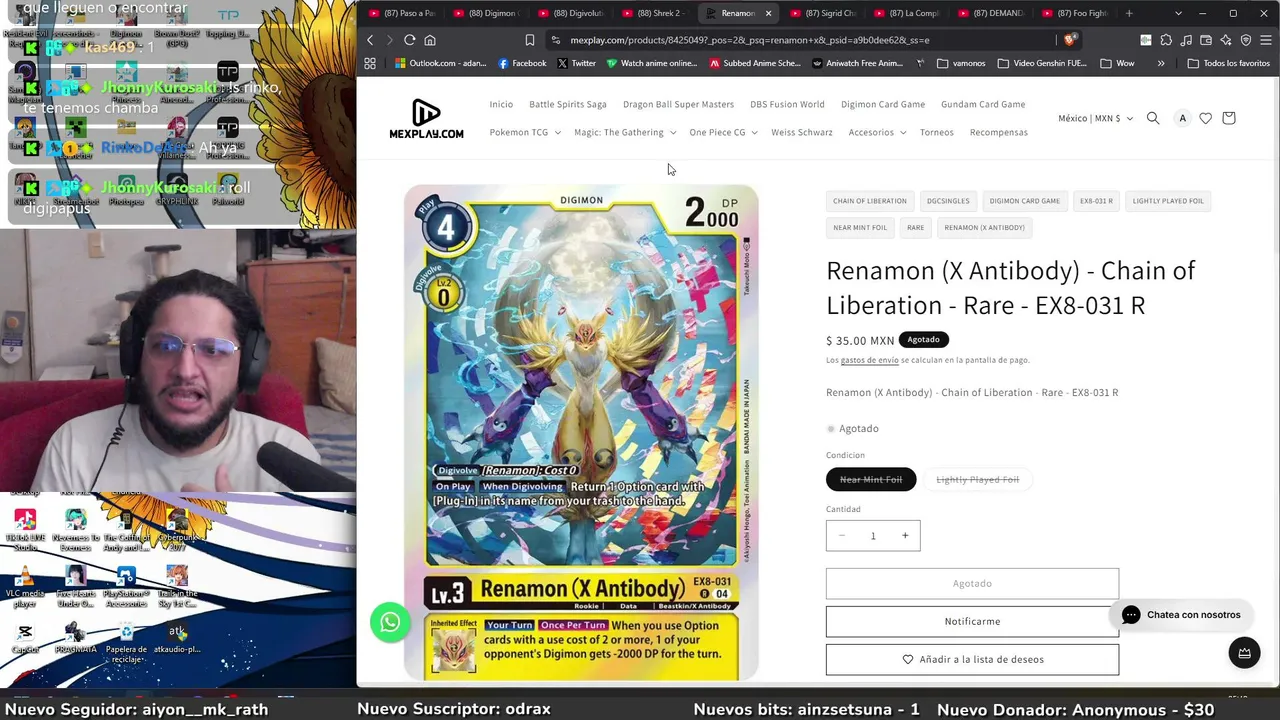Image resolution: width=1280 pixels, height=720 pixels.
Task: Click the Renamon card product image
Action: pyautogui.click(x=581, y=433)
